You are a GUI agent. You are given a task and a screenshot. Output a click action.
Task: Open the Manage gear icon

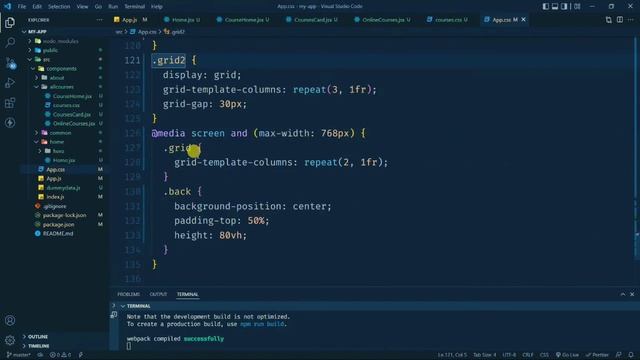10,340
